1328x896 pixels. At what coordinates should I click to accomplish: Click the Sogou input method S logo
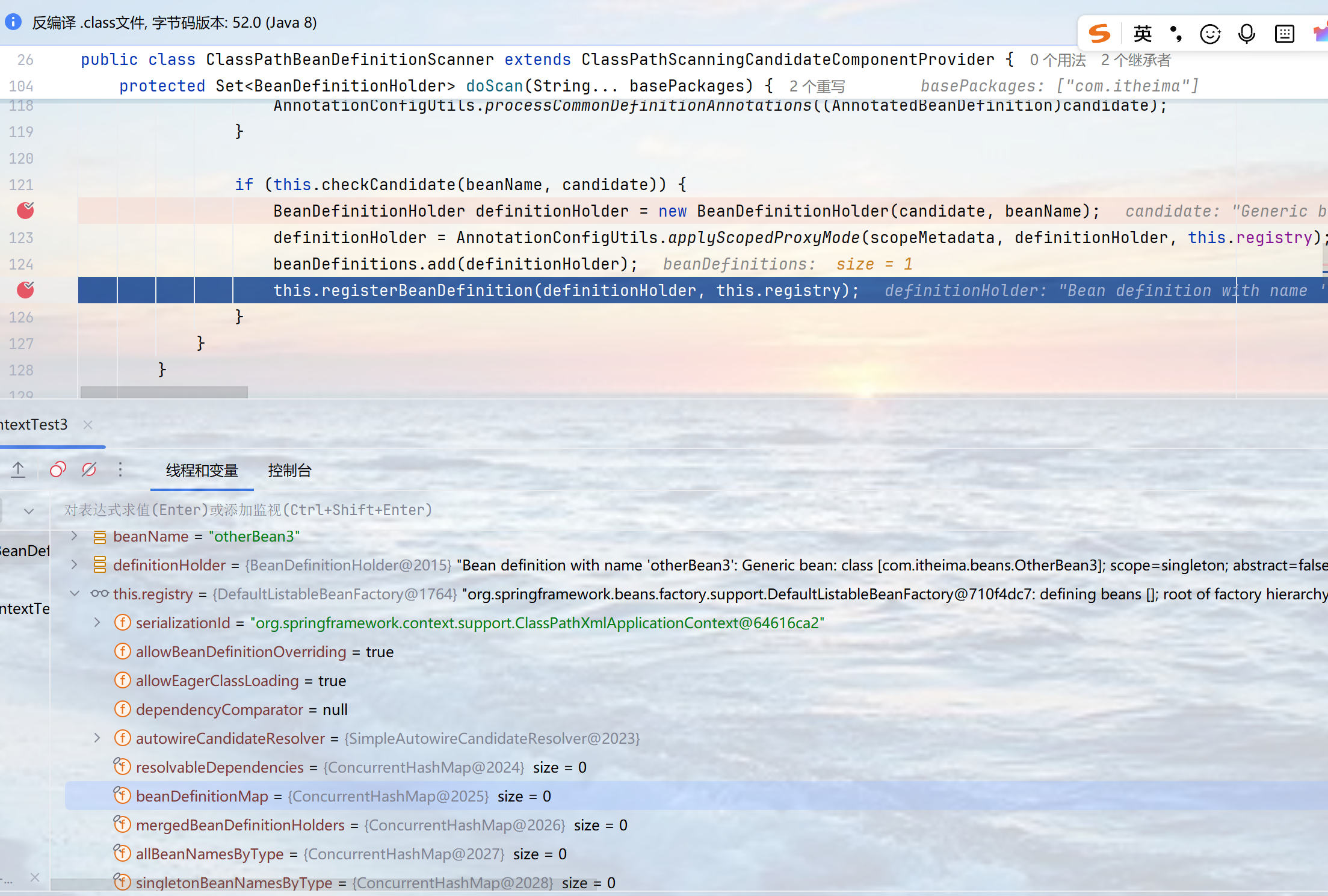pos(1099,34)
